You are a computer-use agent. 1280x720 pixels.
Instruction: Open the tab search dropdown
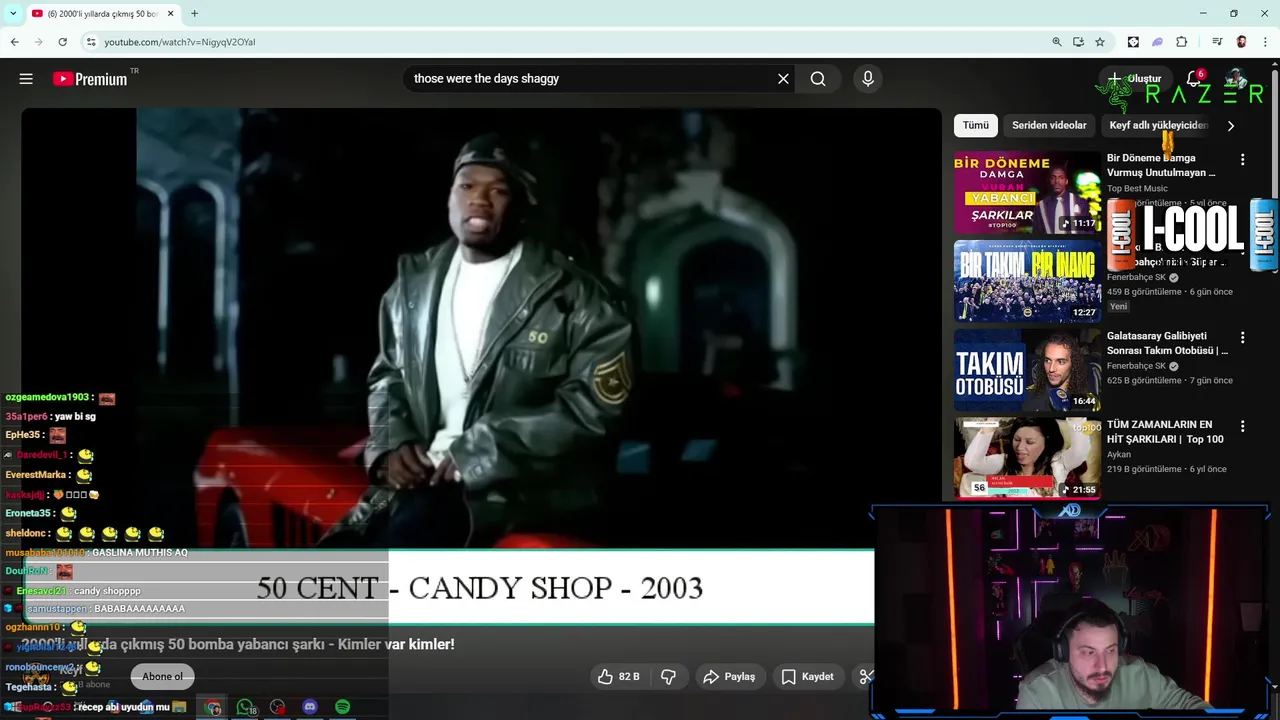(13, 14)
